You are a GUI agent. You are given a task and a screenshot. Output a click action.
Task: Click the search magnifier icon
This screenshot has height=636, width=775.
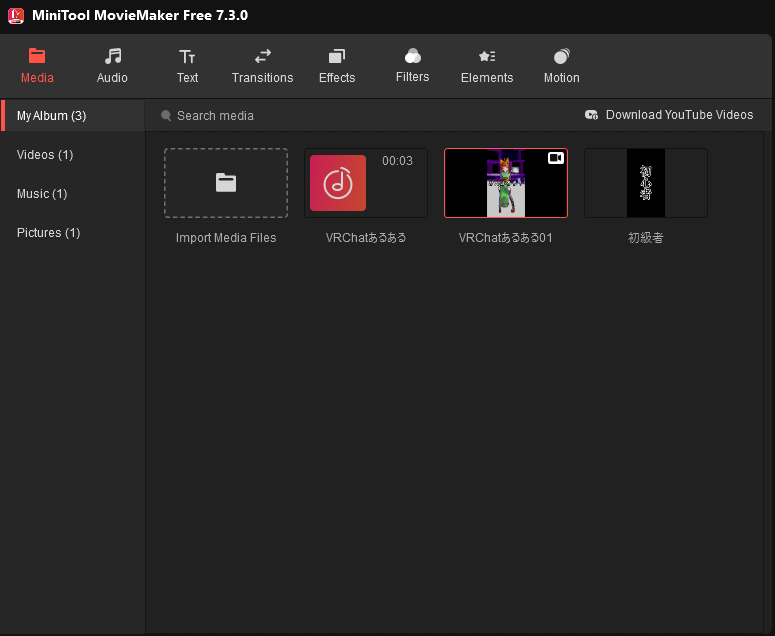click(166, 116)
